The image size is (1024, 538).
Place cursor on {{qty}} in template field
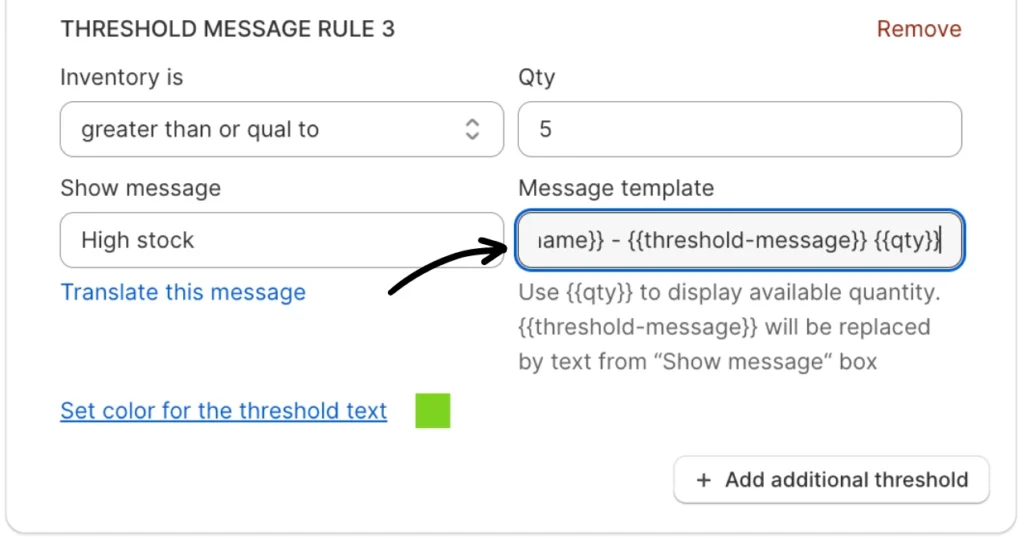pos(905,240)
